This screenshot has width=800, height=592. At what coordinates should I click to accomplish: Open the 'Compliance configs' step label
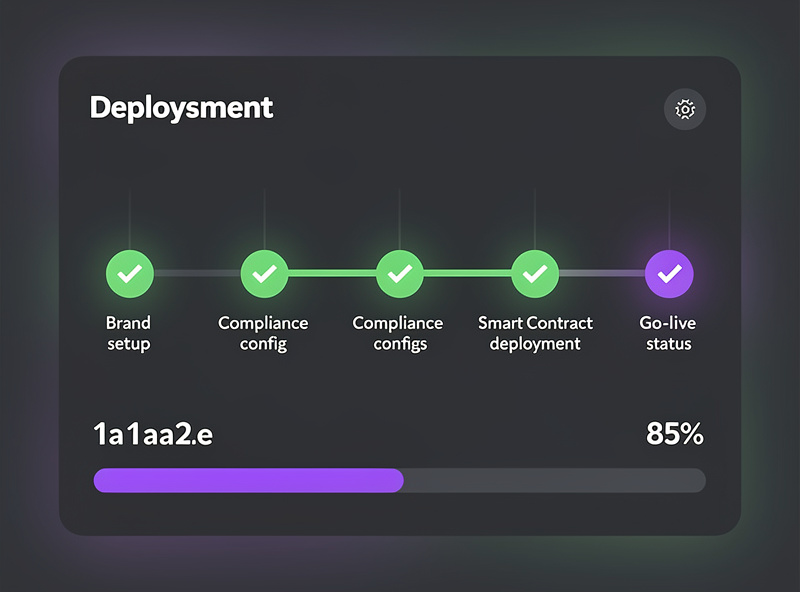(398, 333)
